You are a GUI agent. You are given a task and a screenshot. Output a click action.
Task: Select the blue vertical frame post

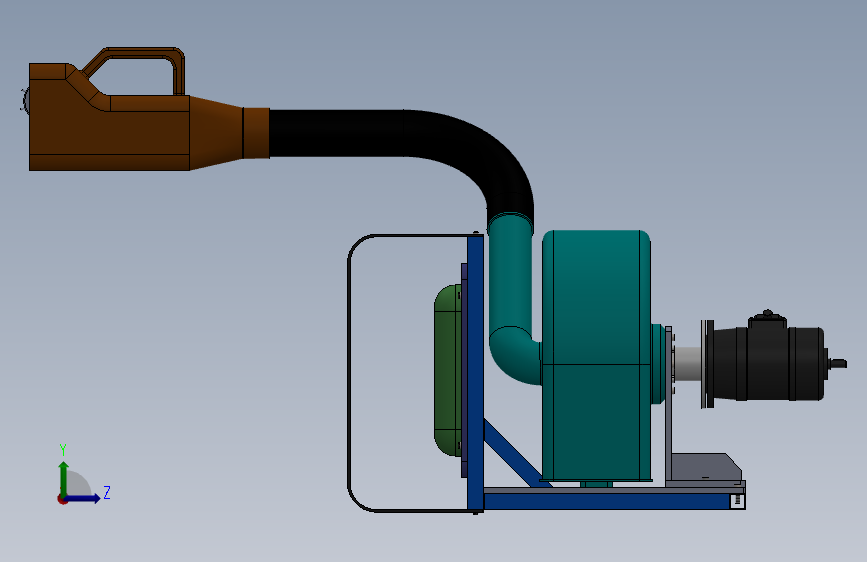click(x=476, y=373)
